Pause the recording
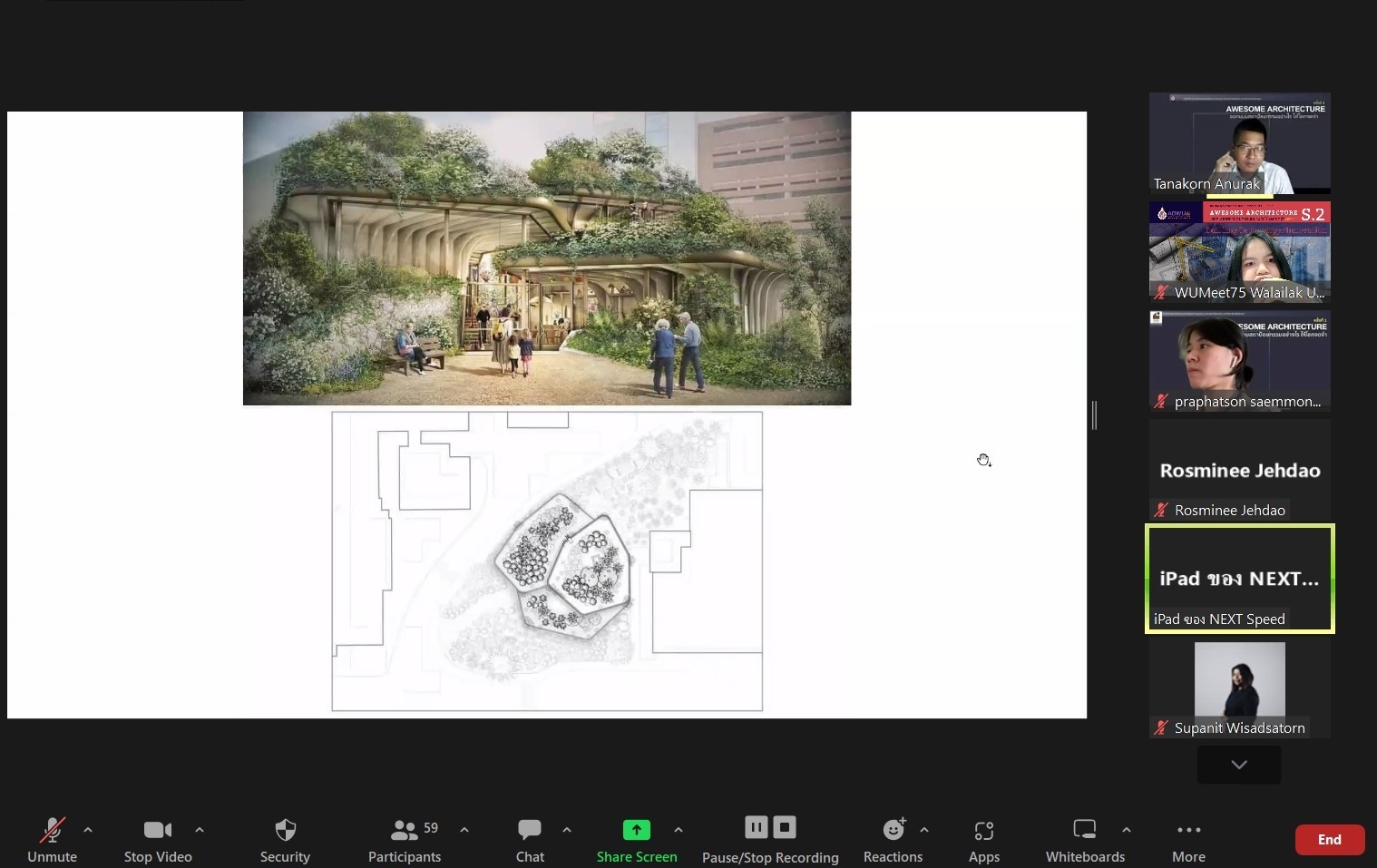This screenshot has height=868, width=1377. [756, 827]
